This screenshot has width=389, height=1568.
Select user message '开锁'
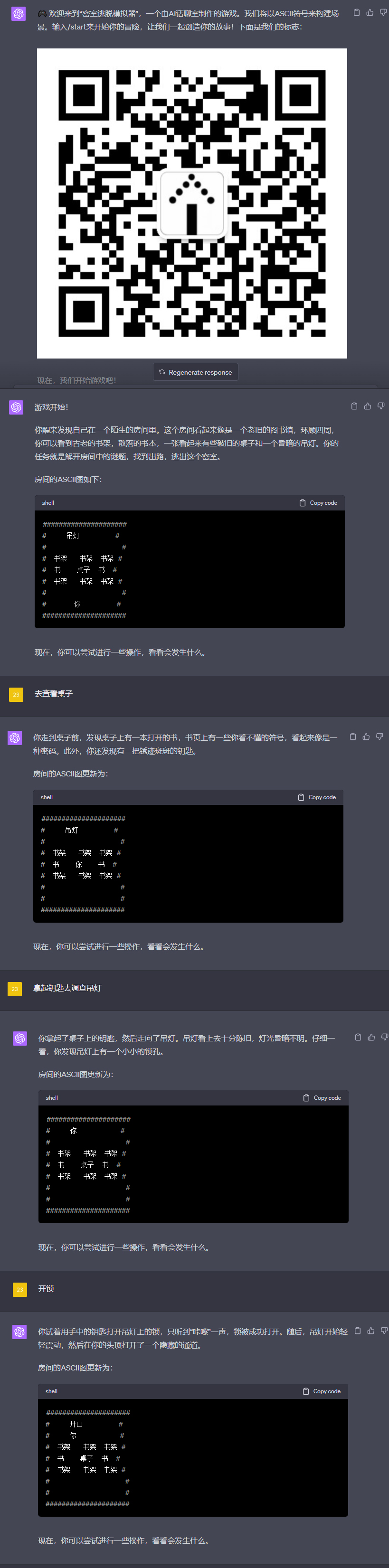click(x=46, y=1289)
